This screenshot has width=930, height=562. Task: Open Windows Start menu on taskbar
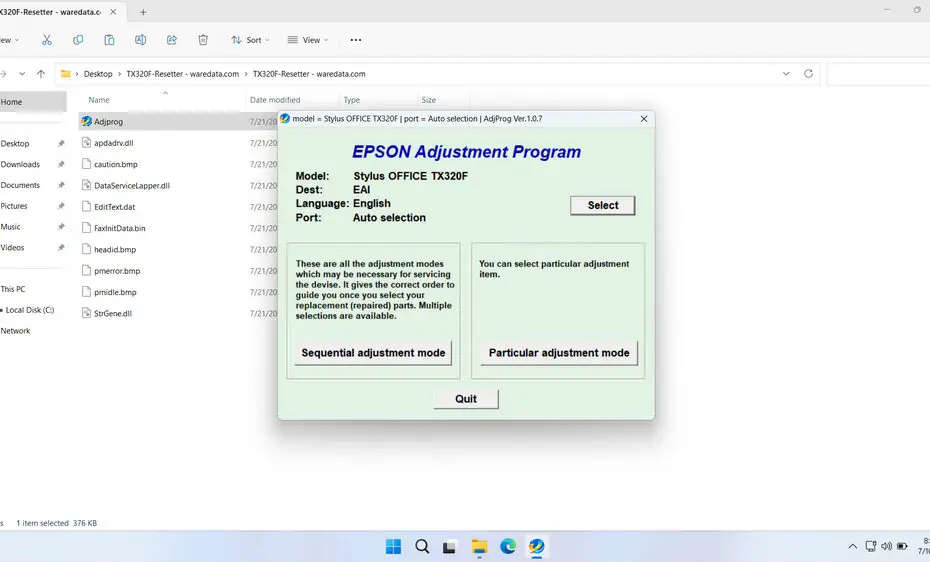(393, 546)
